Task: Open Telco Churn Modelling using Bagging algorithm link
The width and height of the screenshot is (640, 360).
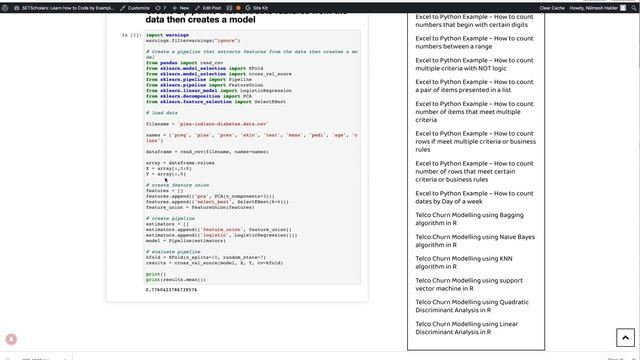Action: (469, 219)
